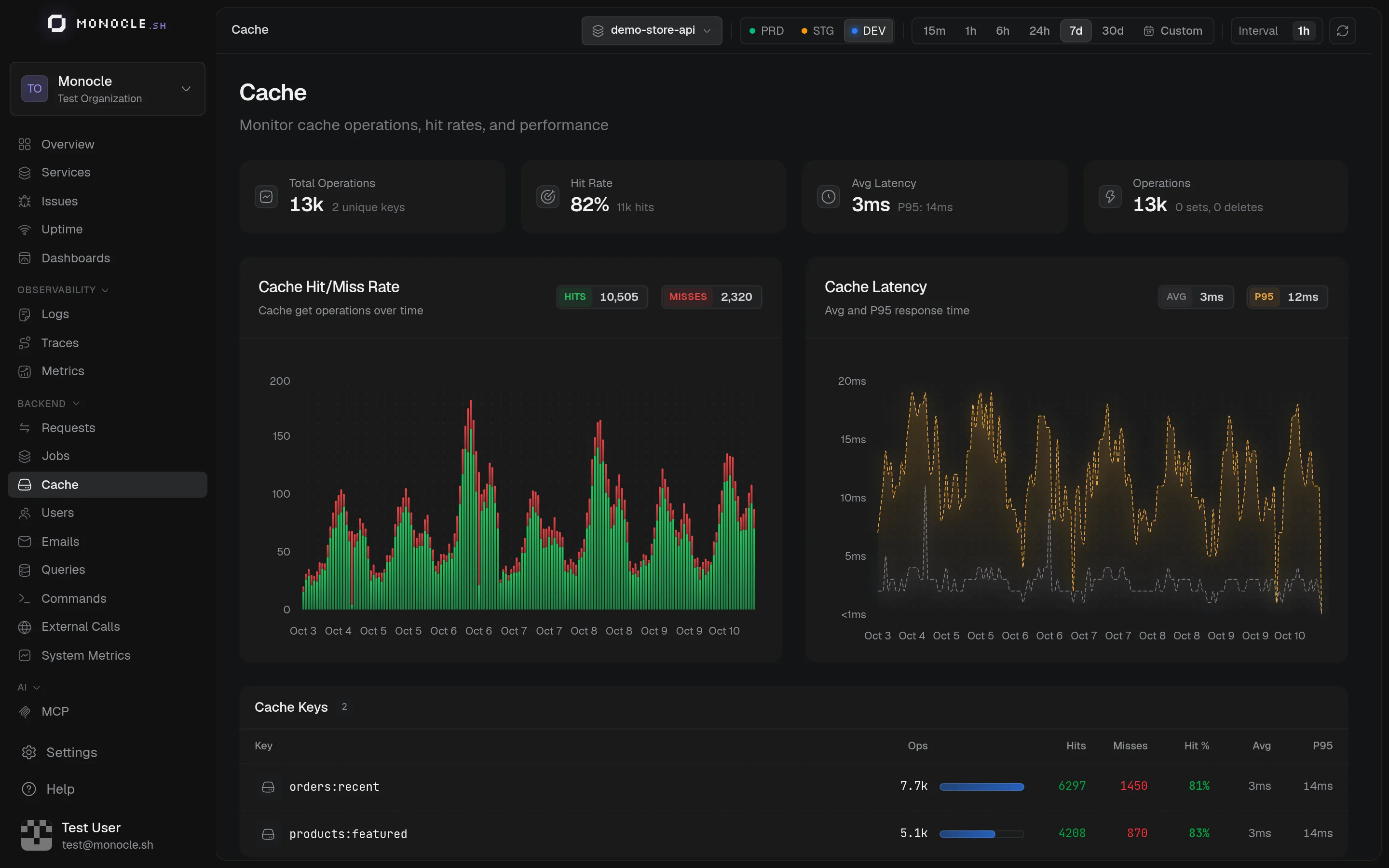Click the Uptime wifi icon

(x=24, y=230)
